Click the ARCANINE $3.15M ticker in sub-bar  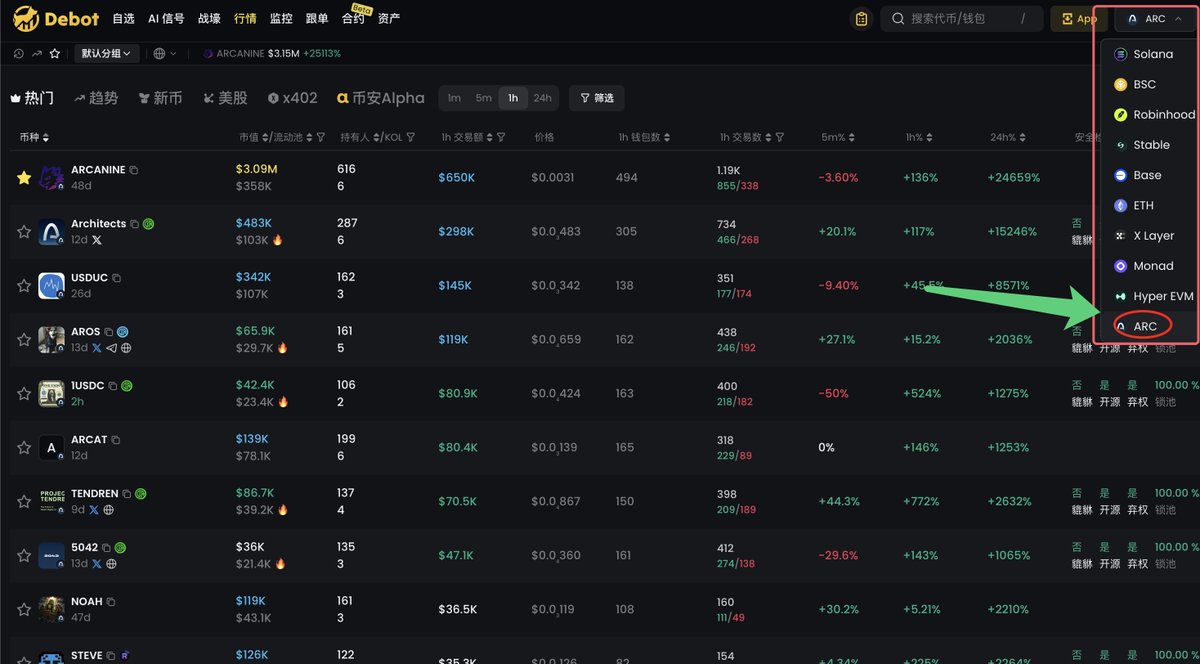(271, 54)
